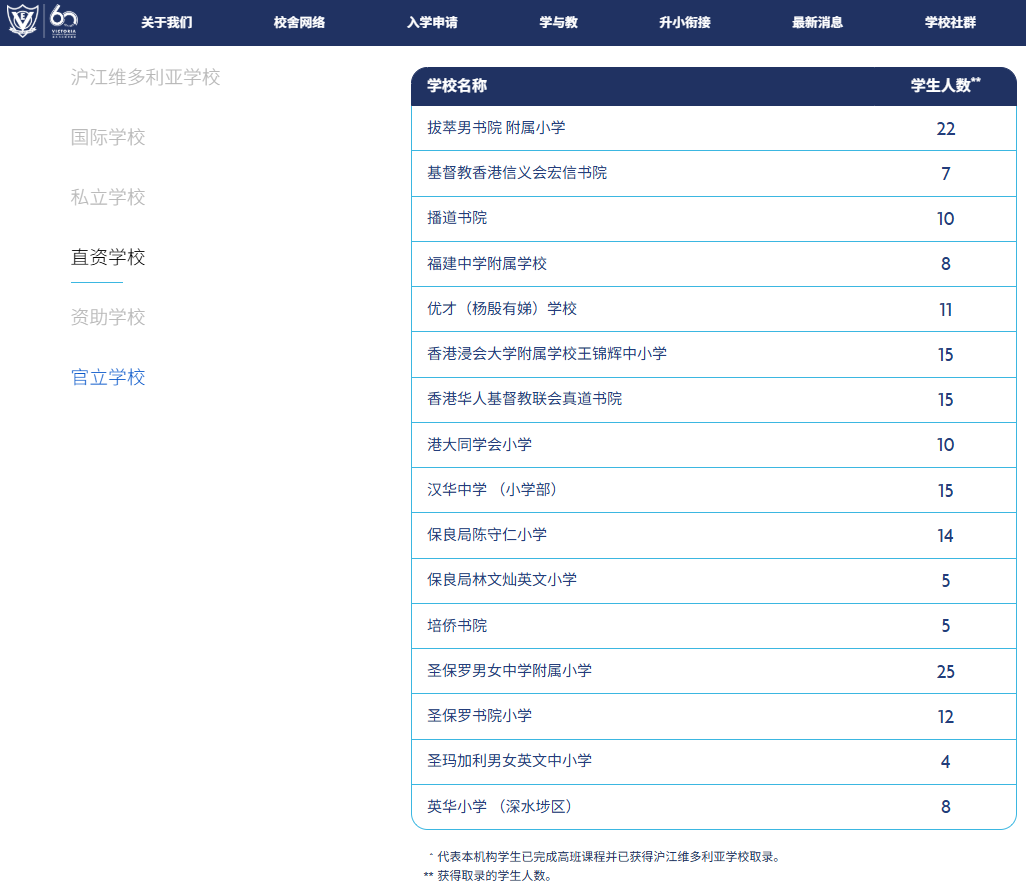The image size is (1026, 896).
Task: Click student count 12 for 圣保罗书院小学
Action: 946,717
